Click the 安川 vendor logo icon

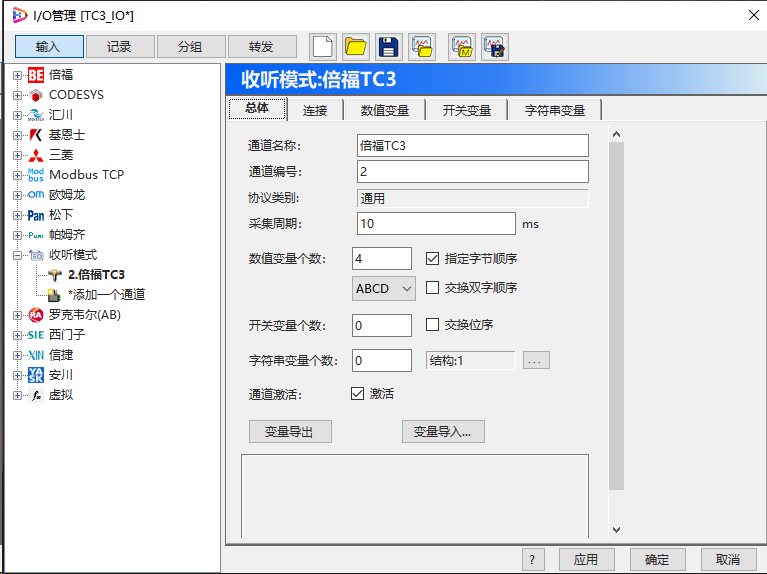click(x=36, y=375)
